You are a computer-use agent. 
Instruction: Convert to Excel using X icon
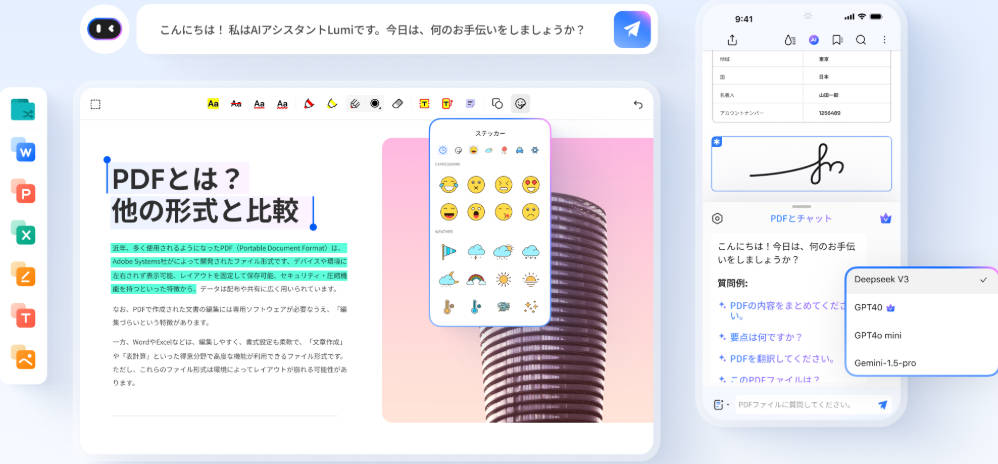pos(23,233)
